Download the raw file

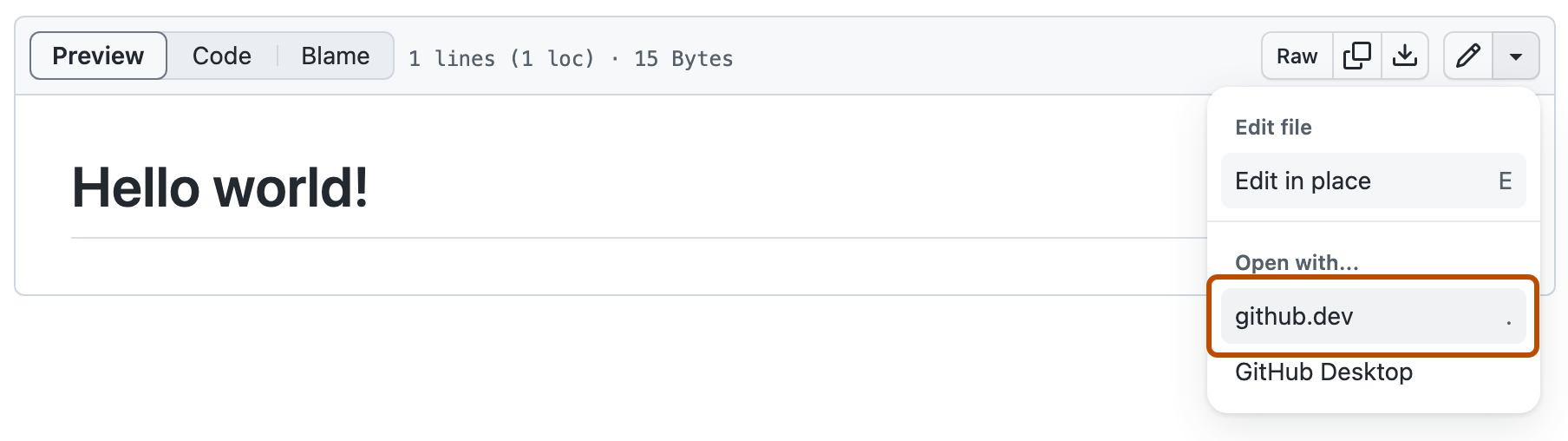(1404, 56)
